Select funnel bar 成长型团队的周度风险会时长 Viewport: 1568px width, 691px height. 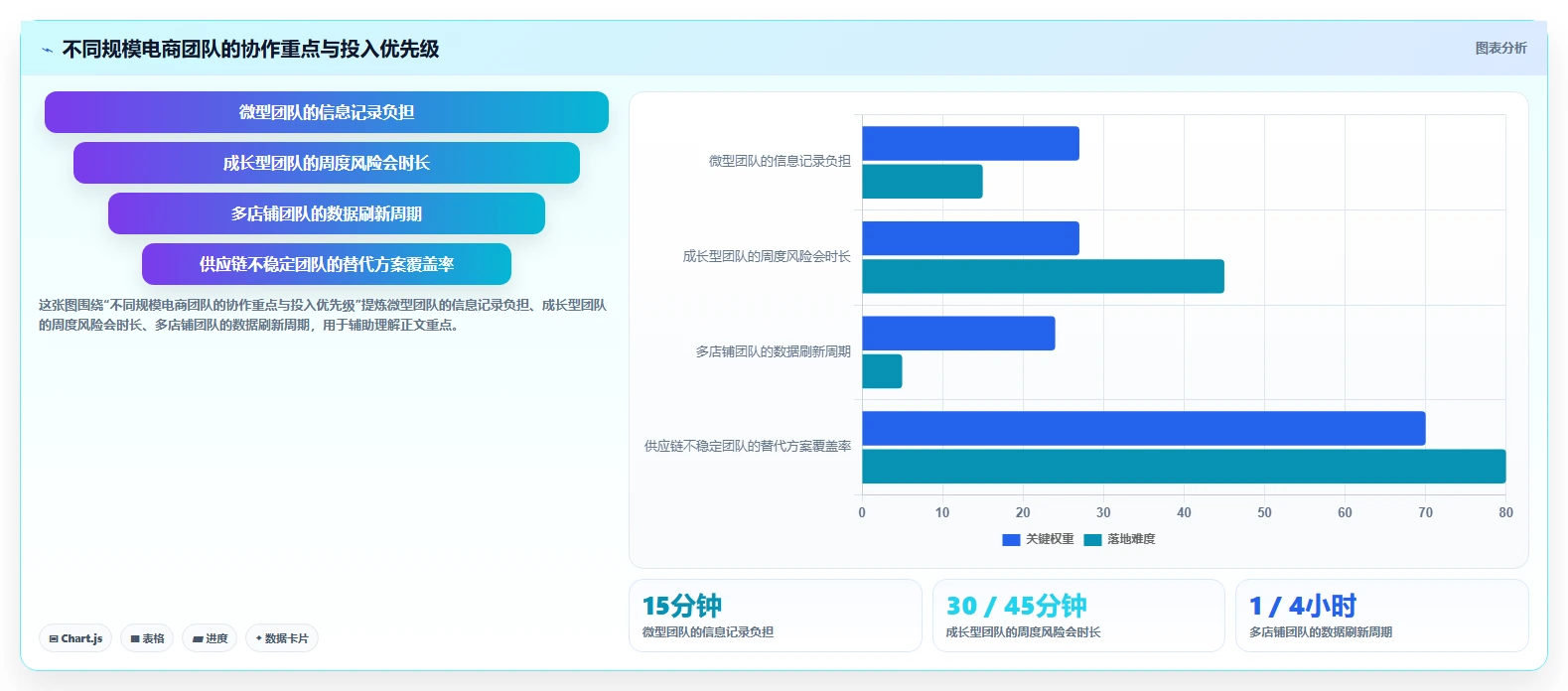327,163
